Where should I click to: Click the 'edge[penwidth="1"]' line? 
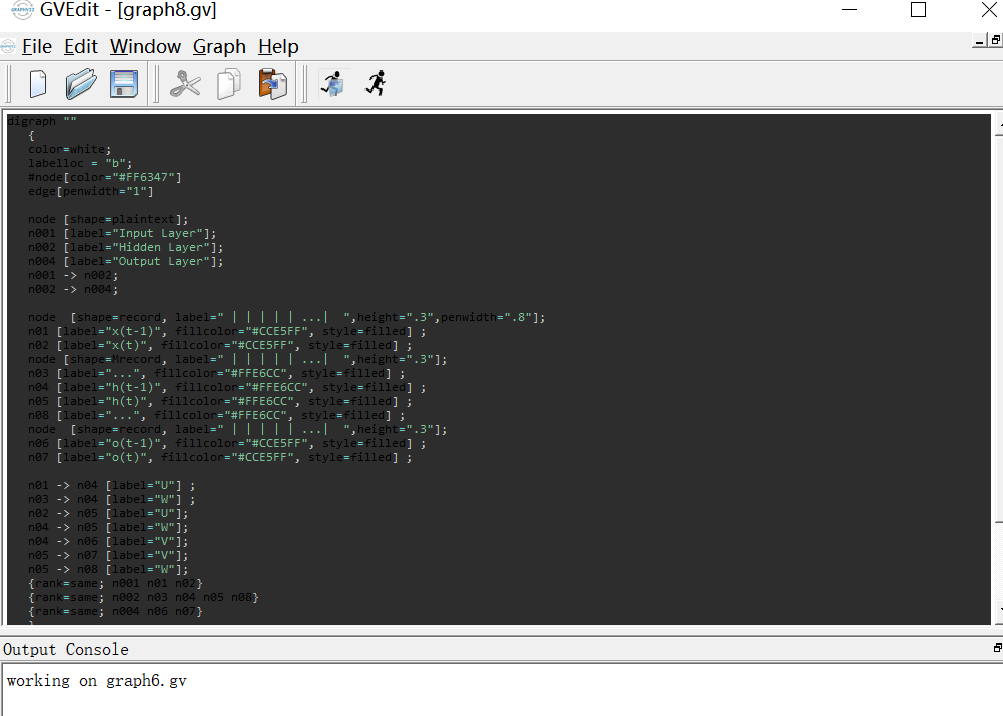coord(91,191)
